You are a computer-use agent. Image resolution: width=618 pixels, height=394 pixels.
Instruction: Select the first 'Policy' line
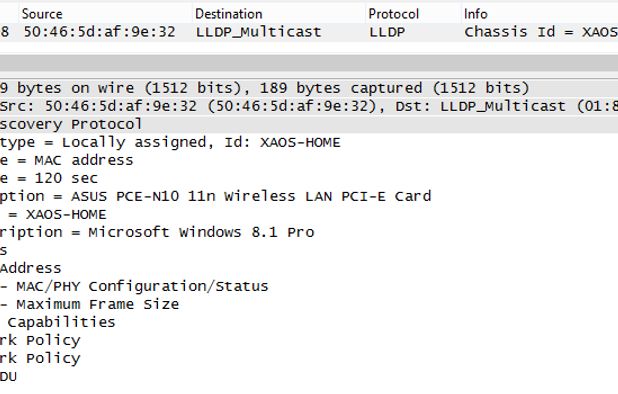click(309, 340)
